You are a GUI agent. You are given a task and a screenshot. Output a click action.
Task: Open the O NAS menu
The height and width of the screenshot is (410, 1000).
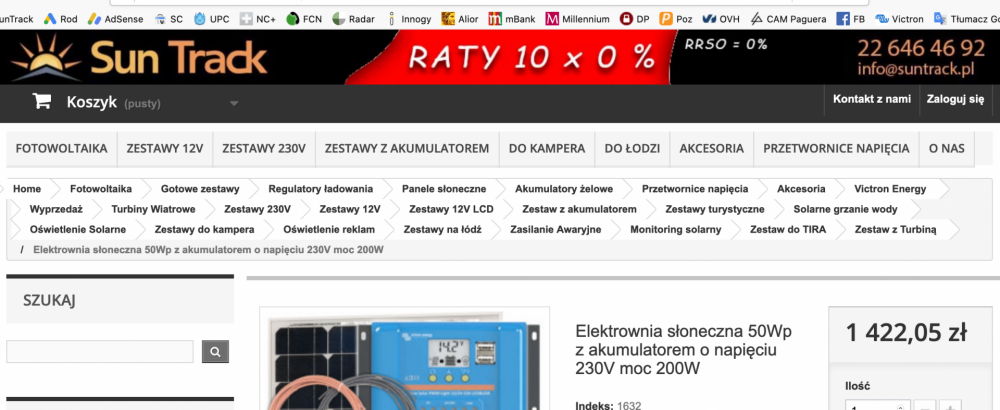tap(946, 149)
